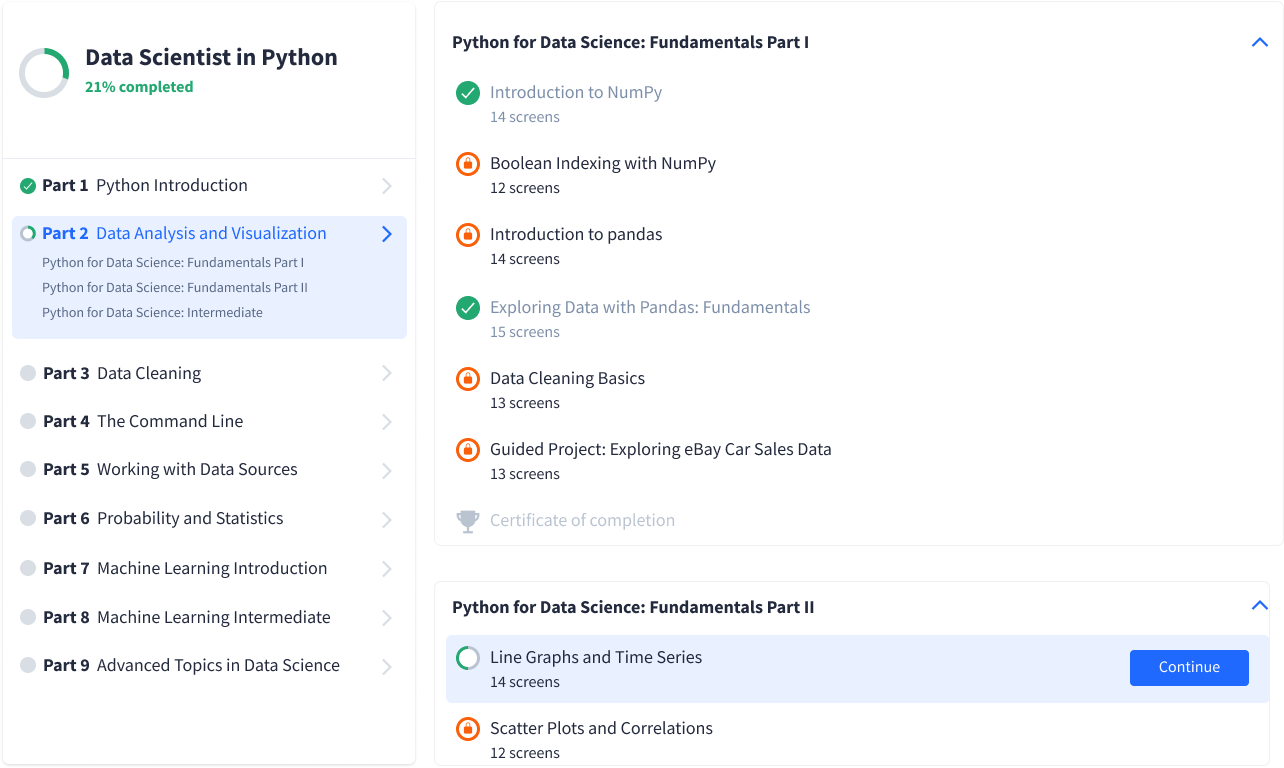Open sidebar link Fundamentals Part I
This screenshot has width=1284, height=768.
click(x=173, y=263)
